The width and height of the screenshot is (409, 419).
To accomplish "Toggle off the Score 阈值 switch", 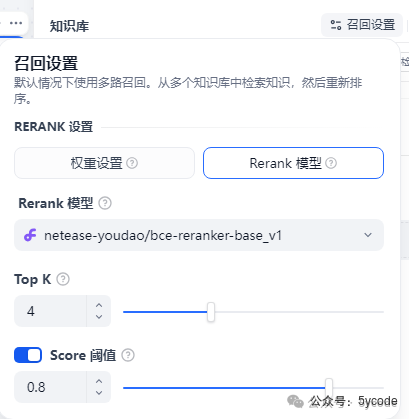I will (28, 355).
